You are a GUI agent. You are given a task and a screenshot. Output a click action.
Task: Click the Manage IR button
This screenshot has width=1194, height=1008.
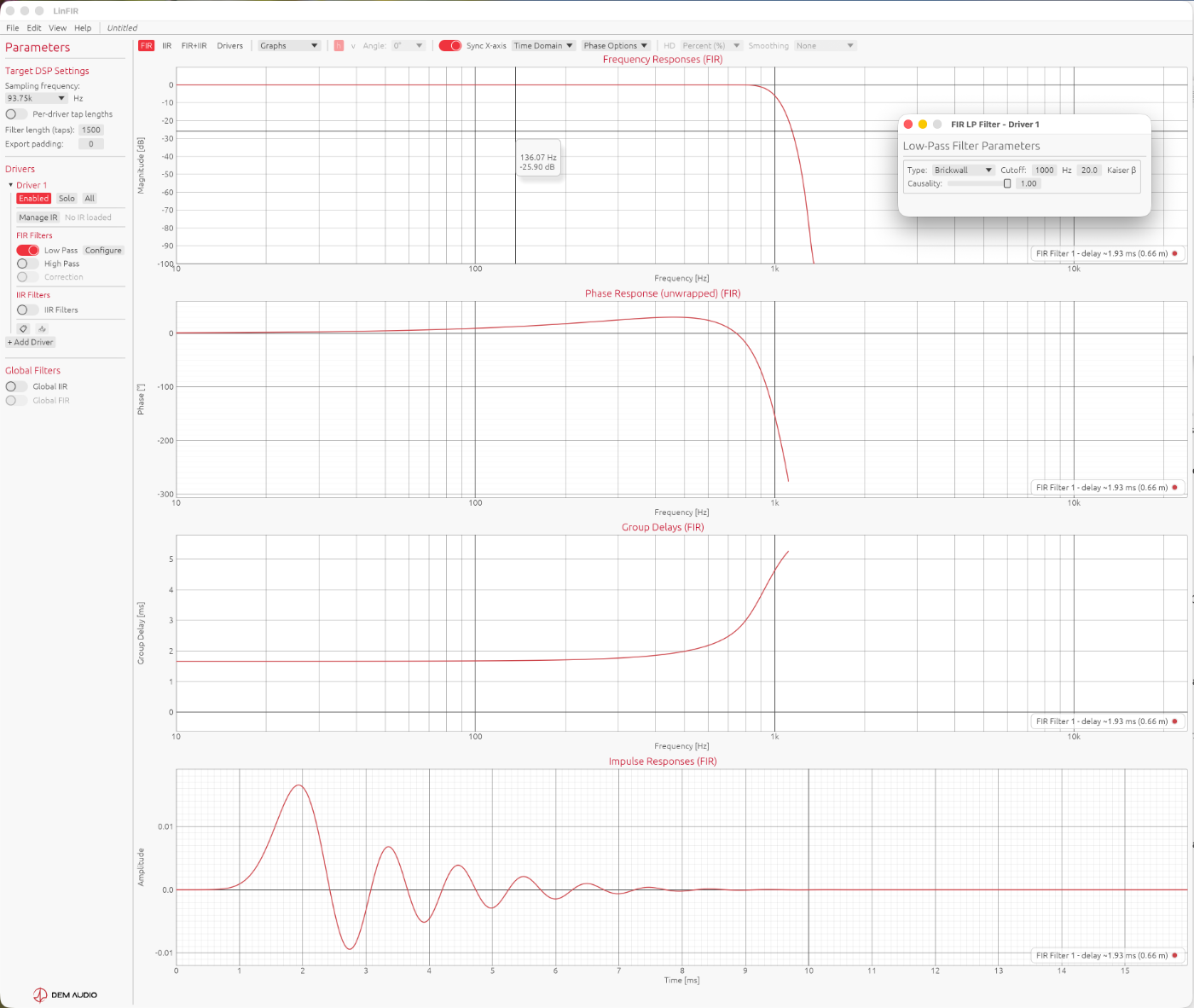(38, 217)
